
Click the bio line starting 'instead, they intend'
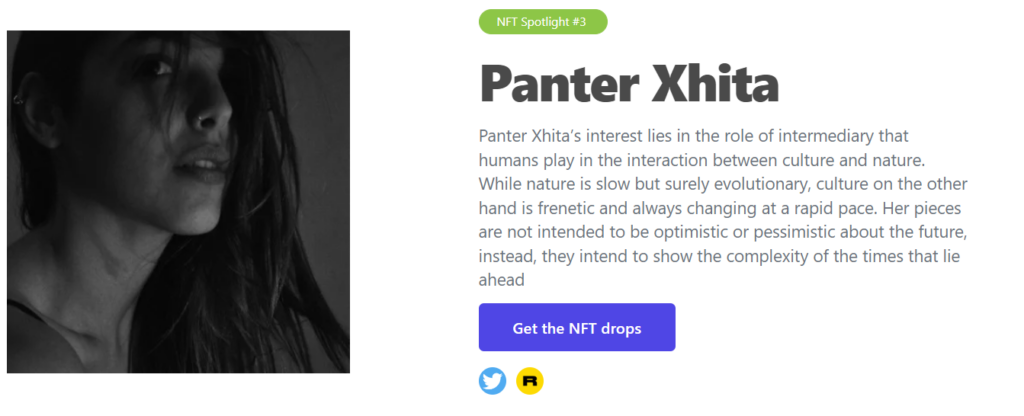click(719, 256)
